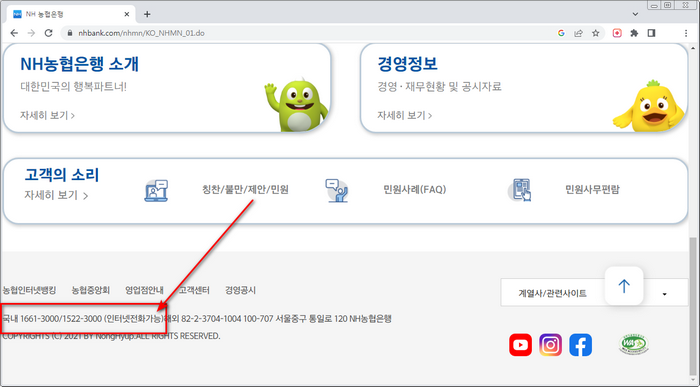
Task: Go forward to the next page
Action: 31,33
